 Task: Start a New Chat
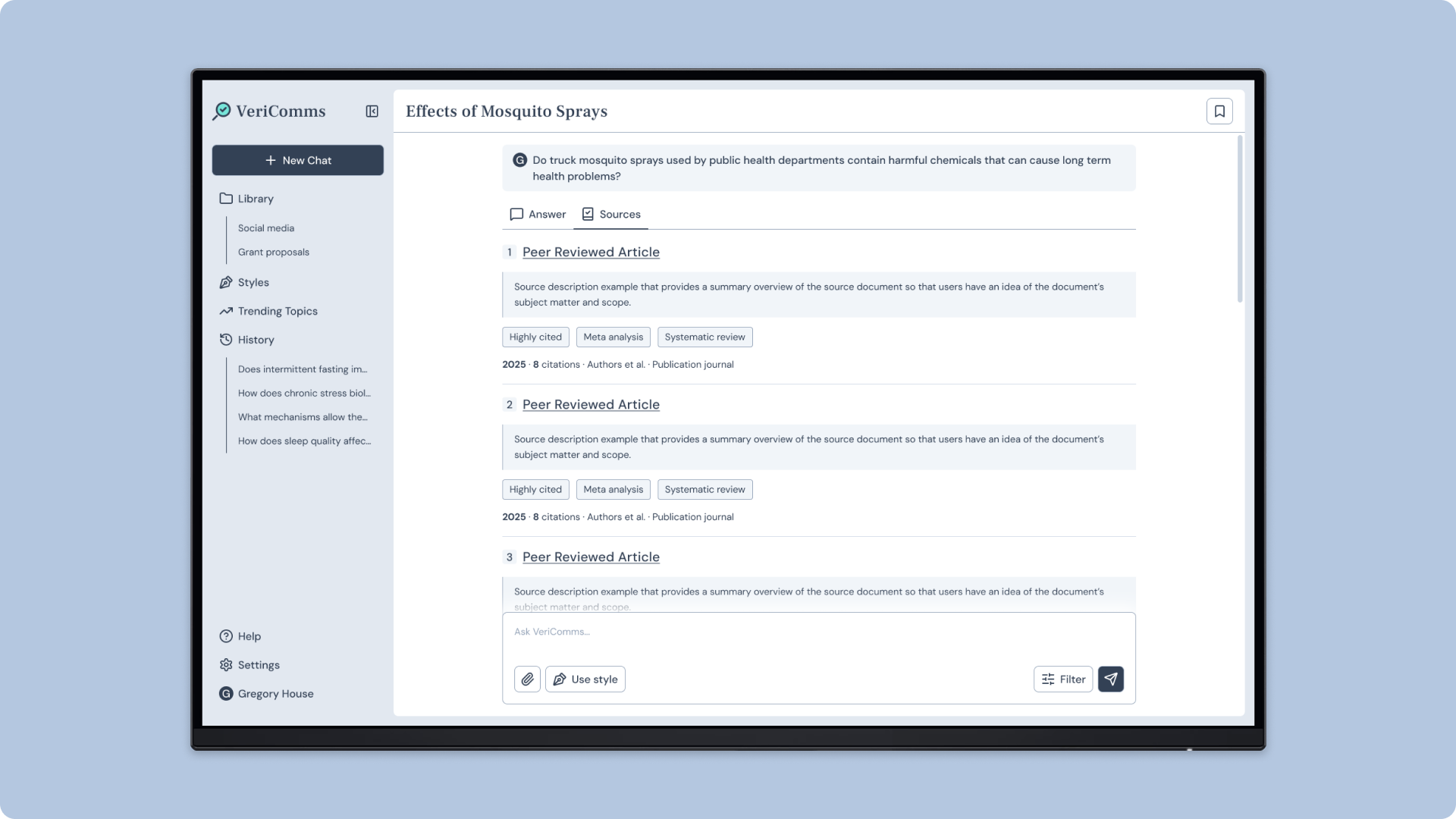pos(297,160)
